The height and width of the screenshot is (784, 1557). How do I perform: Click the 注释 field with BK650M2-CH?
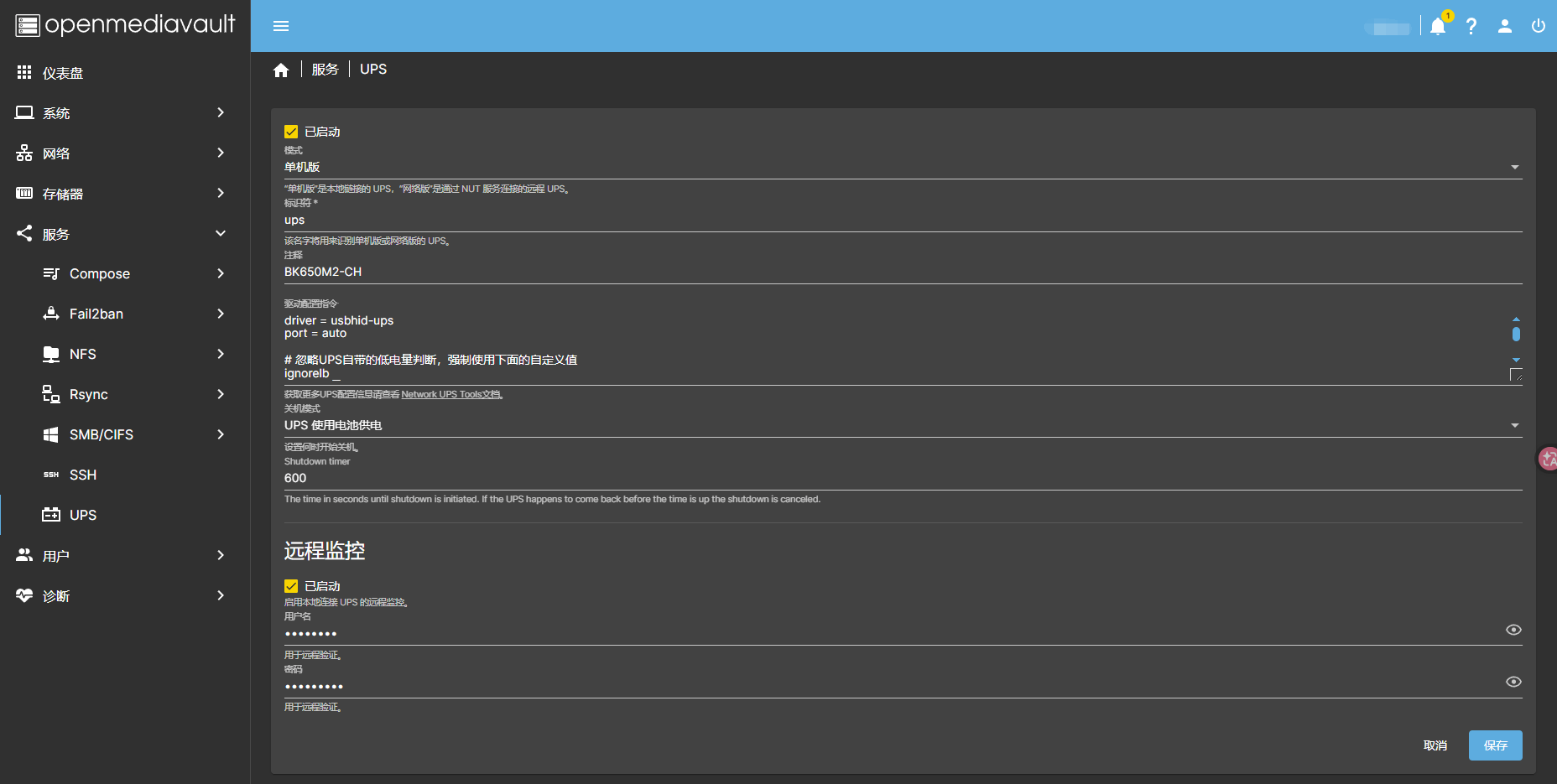pyautogui.click(x=903, y=272)
